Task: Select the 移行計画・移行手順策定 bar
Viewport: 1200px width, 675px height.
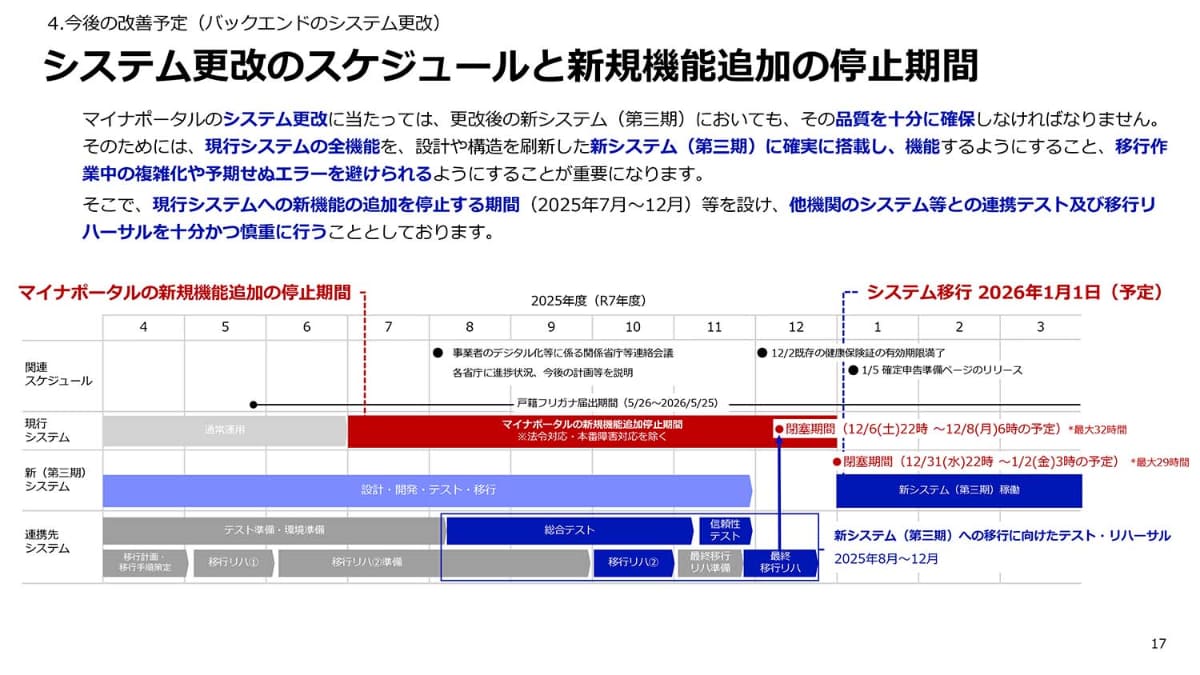Action: tap(144, 563)
